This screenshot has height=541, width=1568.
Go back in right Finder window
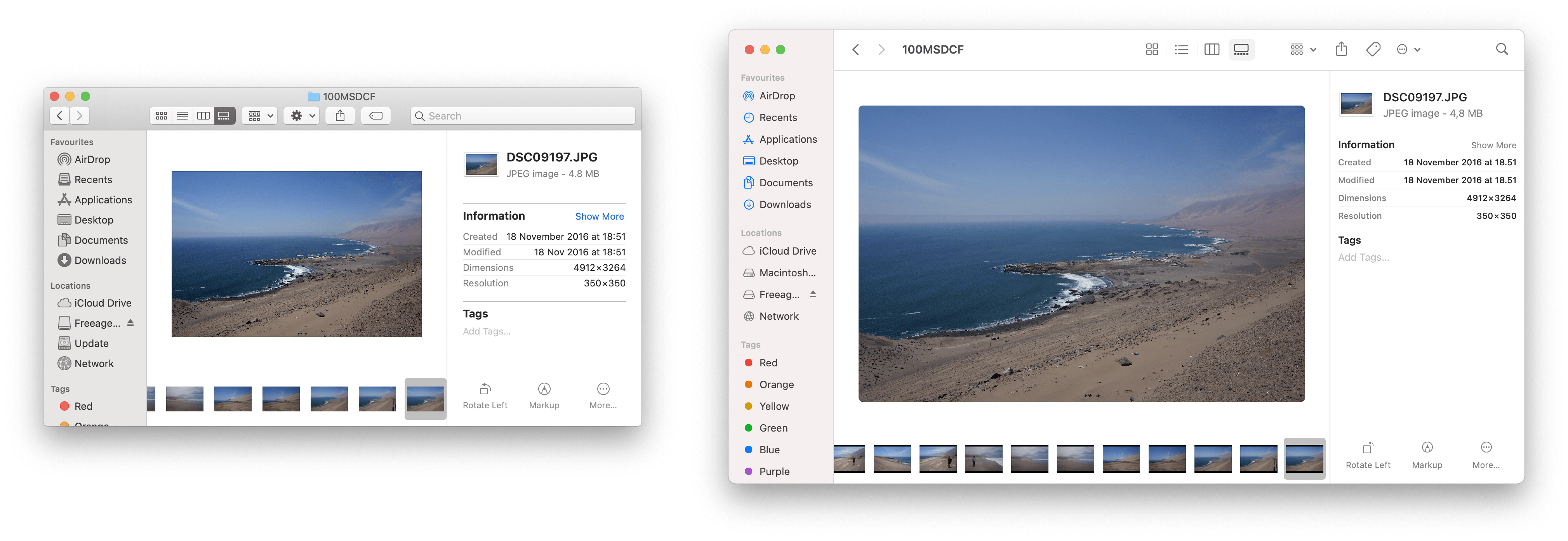(x=856, y=49)
